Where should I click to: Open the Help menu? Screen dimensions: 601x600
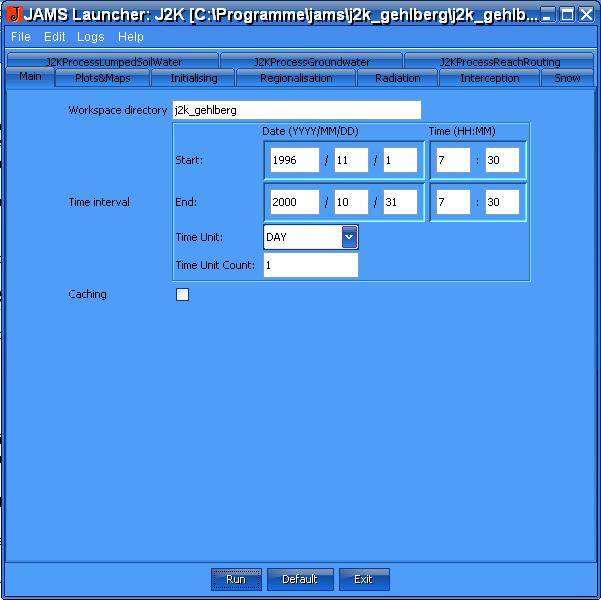[131, 37]
